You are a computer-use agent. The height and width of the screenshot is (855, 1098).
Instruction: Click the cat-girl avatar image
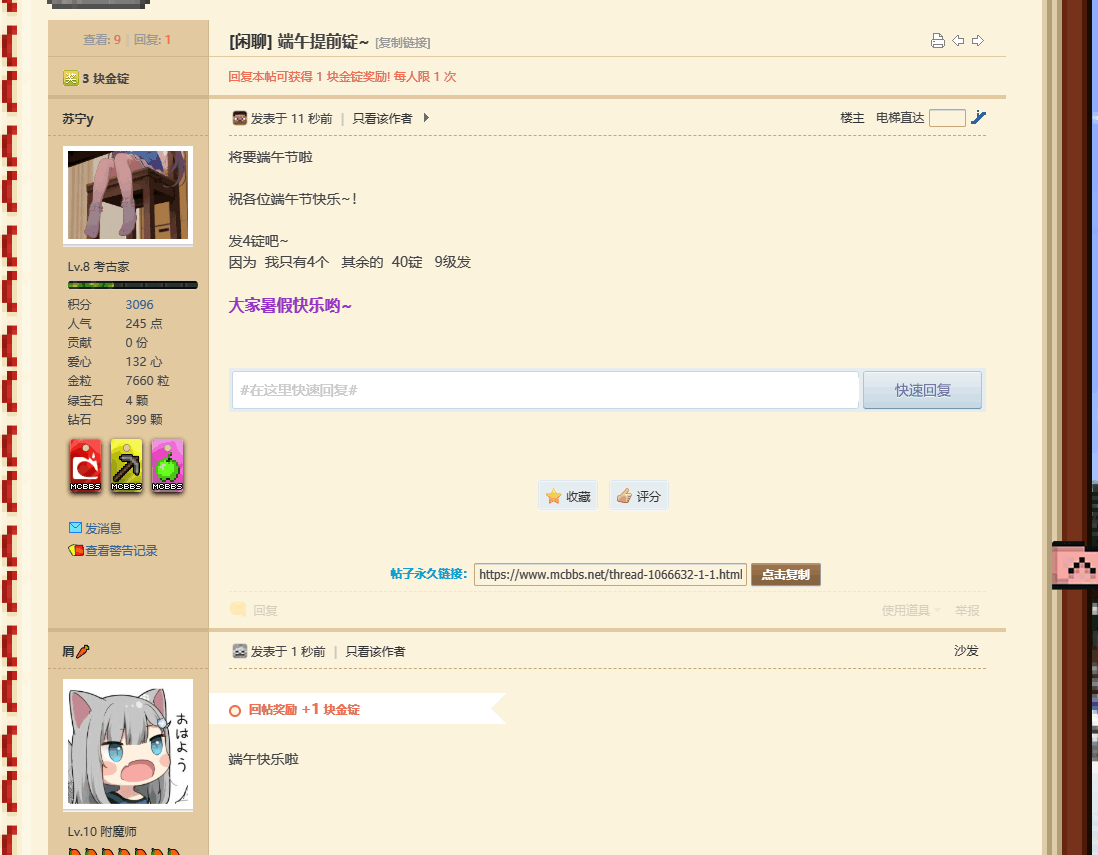pyautogui.click(x=128, y=744)
